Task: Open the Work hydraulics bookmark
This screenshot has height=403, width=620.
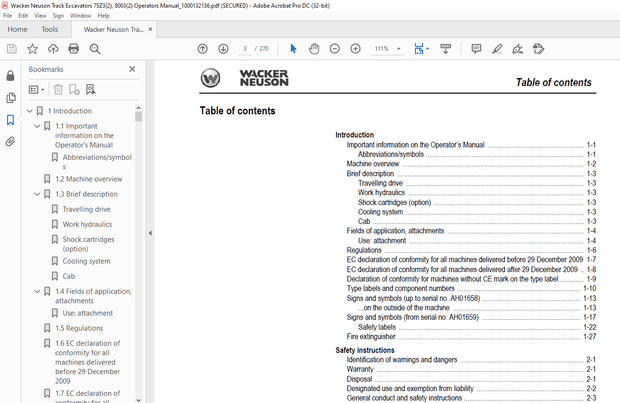Action: tap(87, 224)
